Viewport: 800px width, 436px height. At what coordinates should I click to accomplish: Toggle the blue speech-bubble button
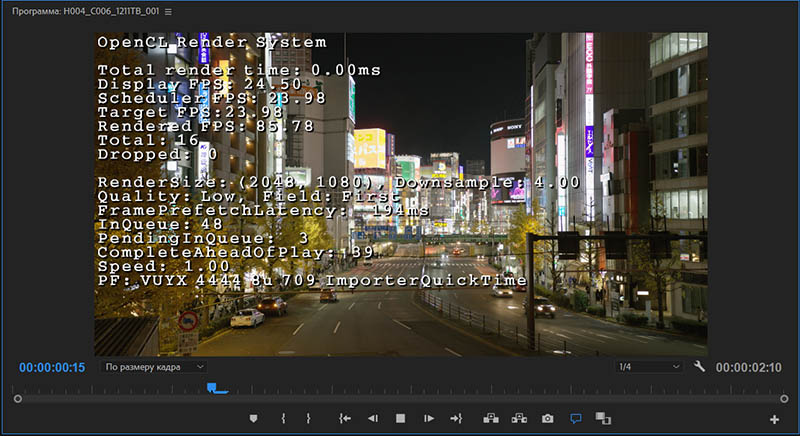pyautogui.click(x=576, y=419)
